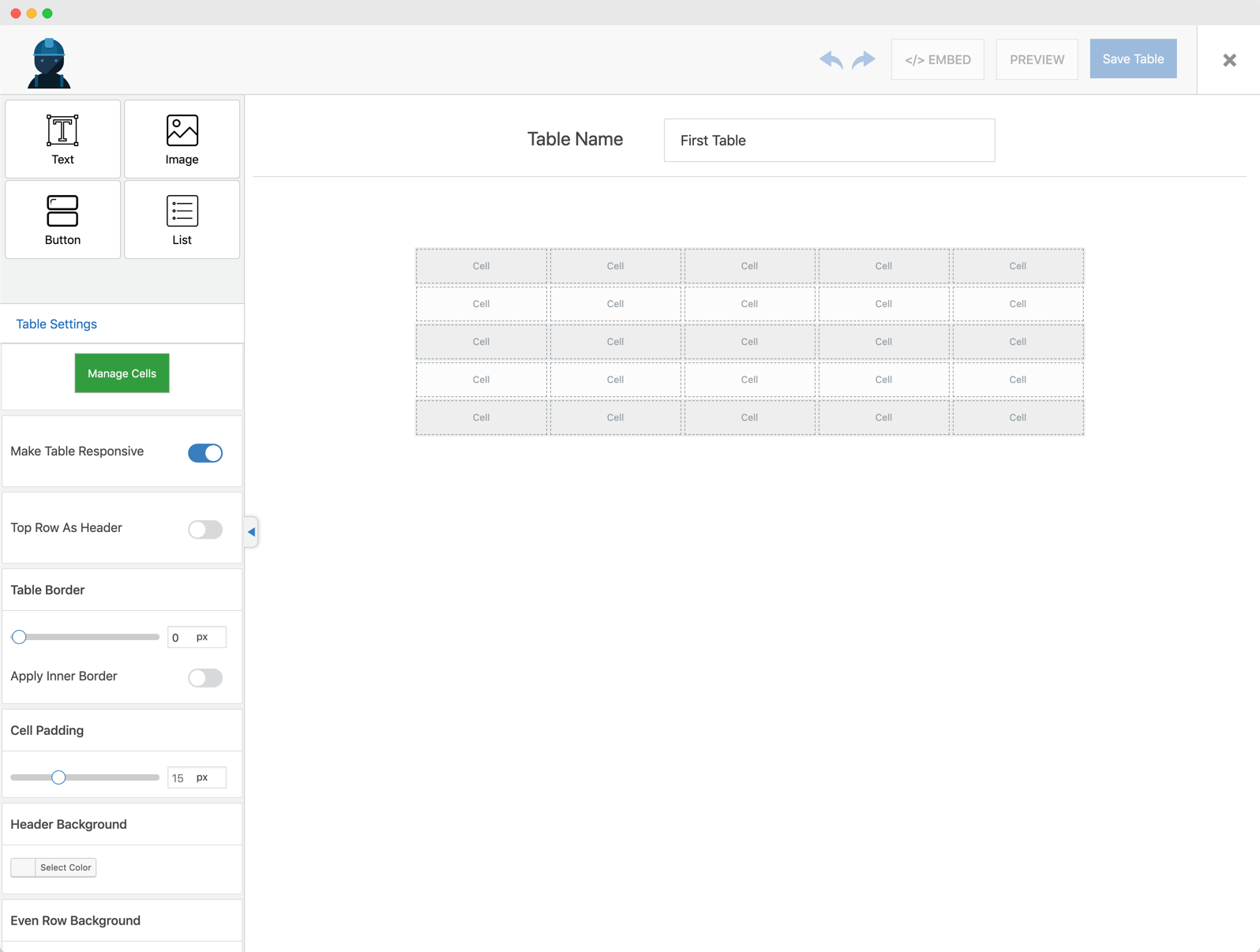This screenshot has height=952, width=1260.
Task: Collapse the left sidebar panel arrow
Action: [x=251, y=532]
